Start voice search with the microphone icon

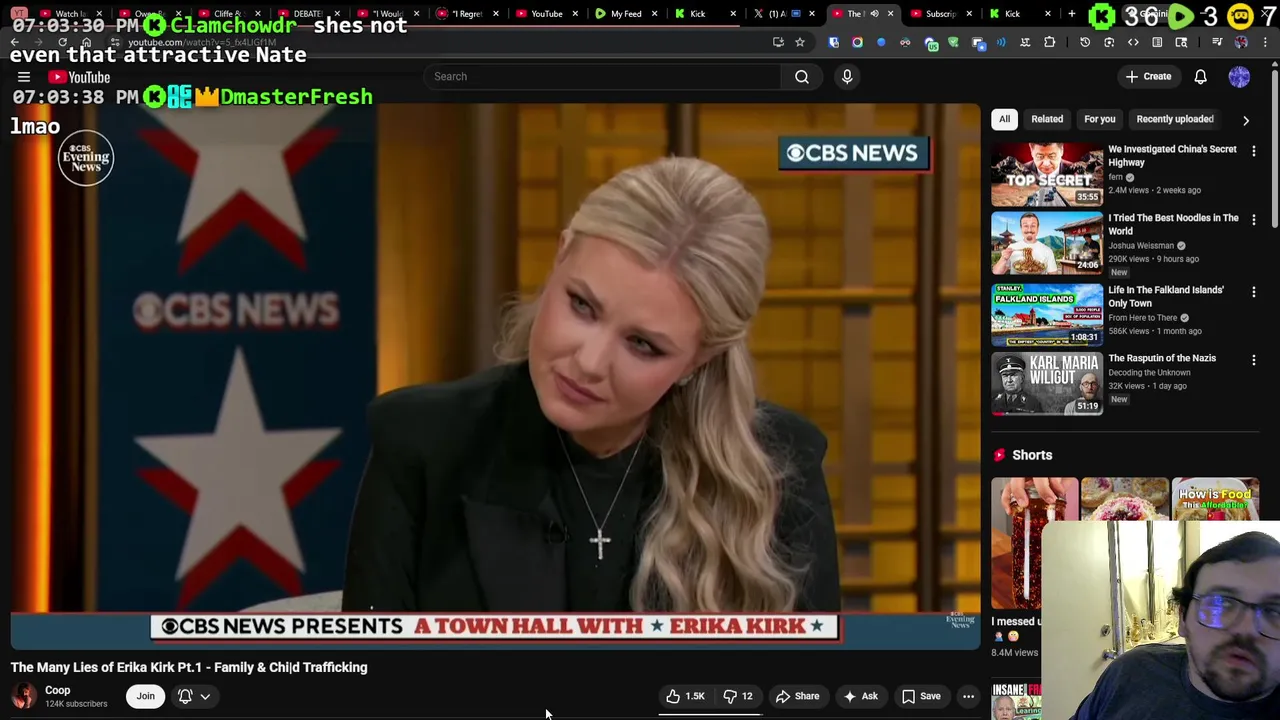click(x=847, y=77)
